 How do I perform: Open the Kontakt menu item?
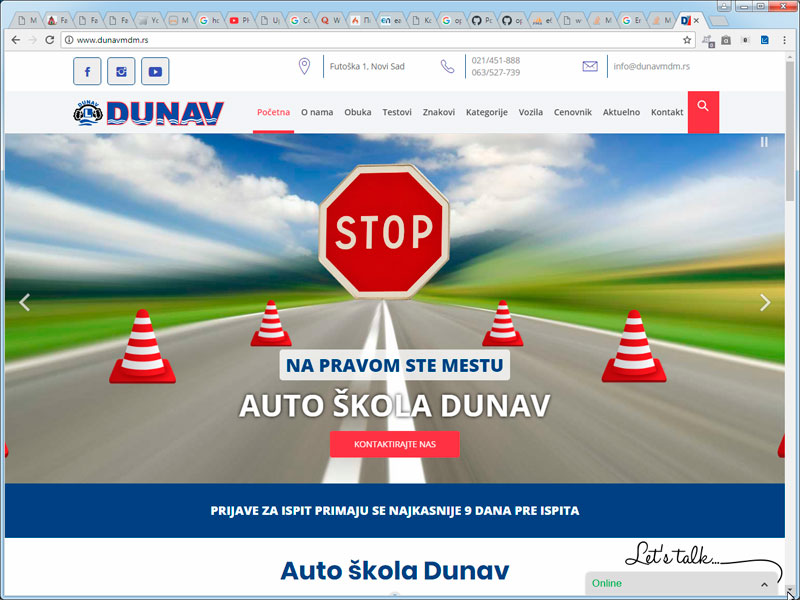[667, 112]
